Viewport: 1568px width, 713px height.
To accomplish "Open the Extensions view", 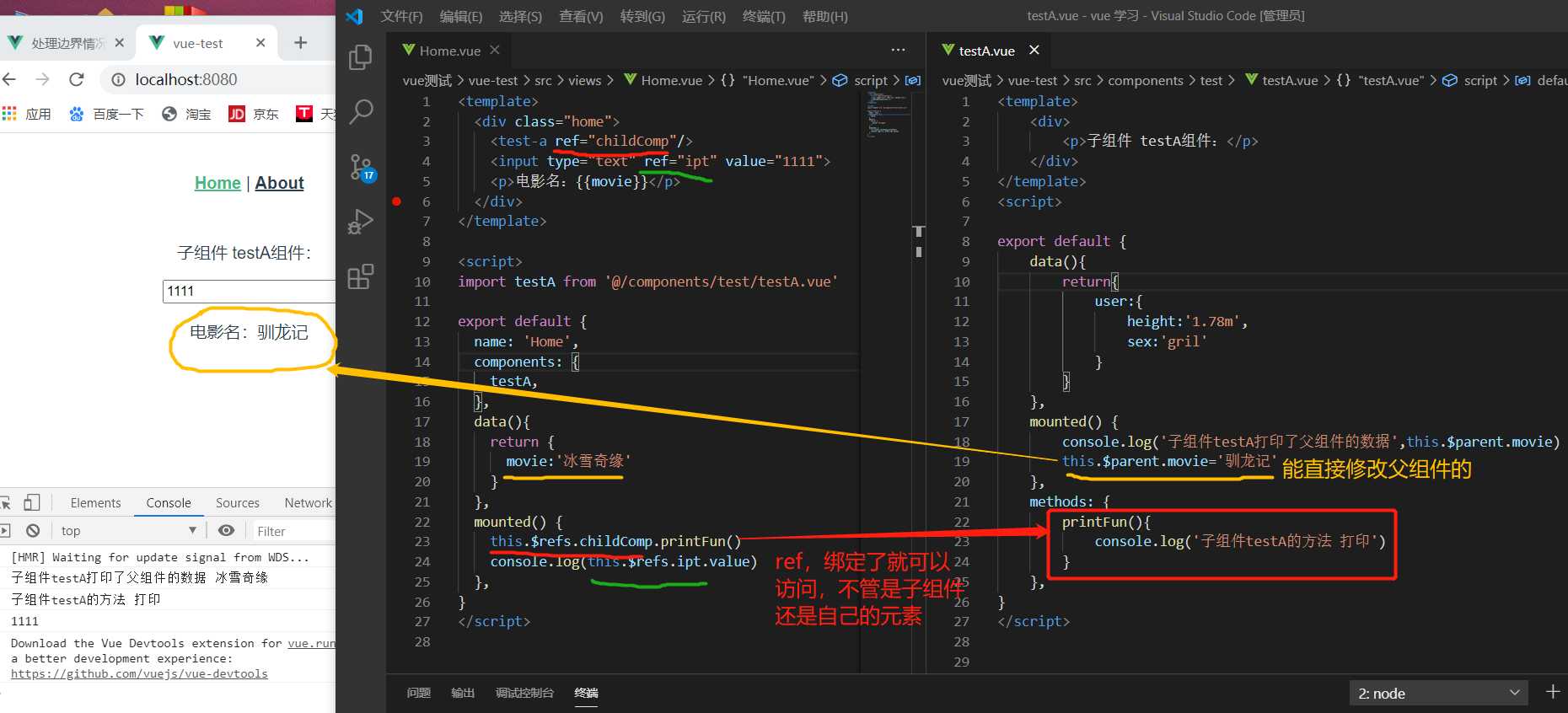I will coord(361,276).
